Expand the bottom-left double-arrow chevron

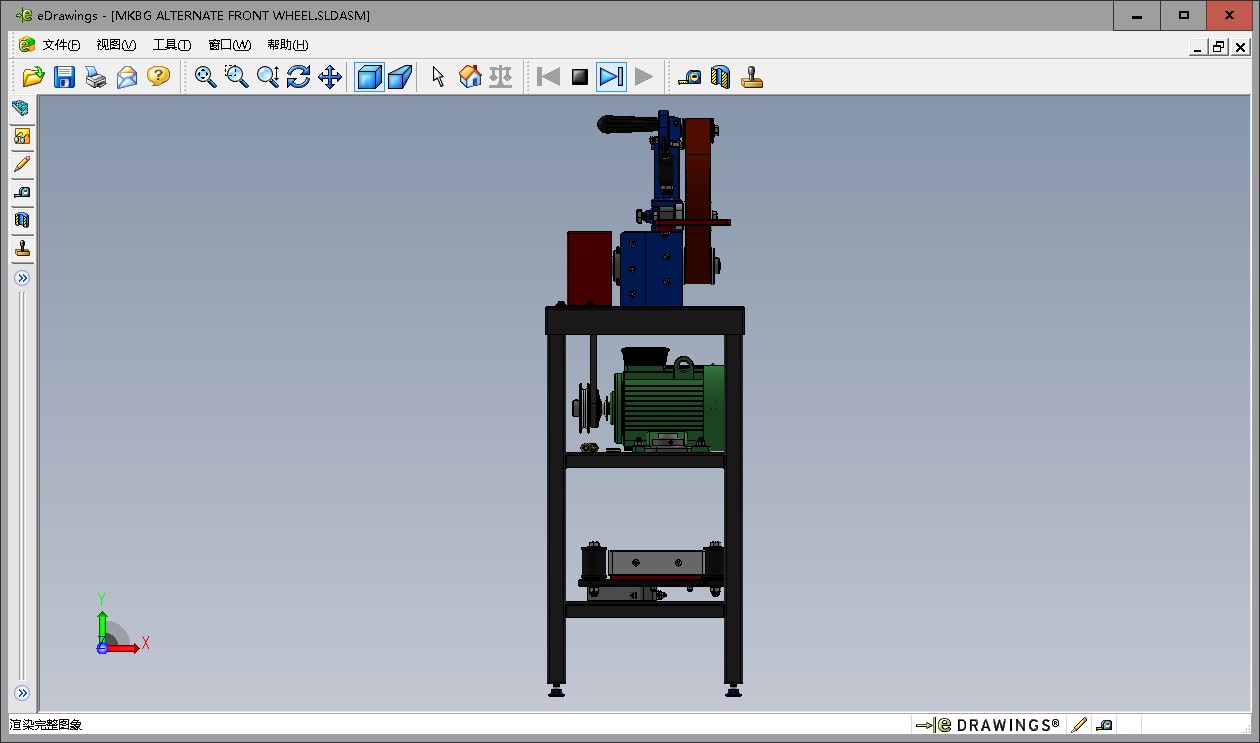(22, 693)
